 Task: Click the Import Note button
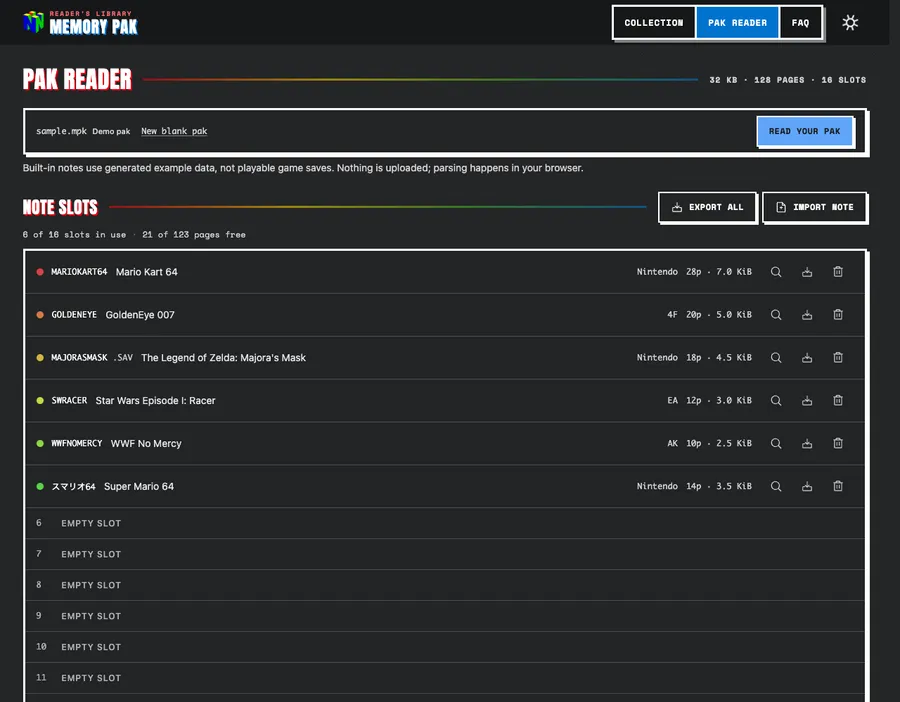pyautogui.click(x=814, y=207)
